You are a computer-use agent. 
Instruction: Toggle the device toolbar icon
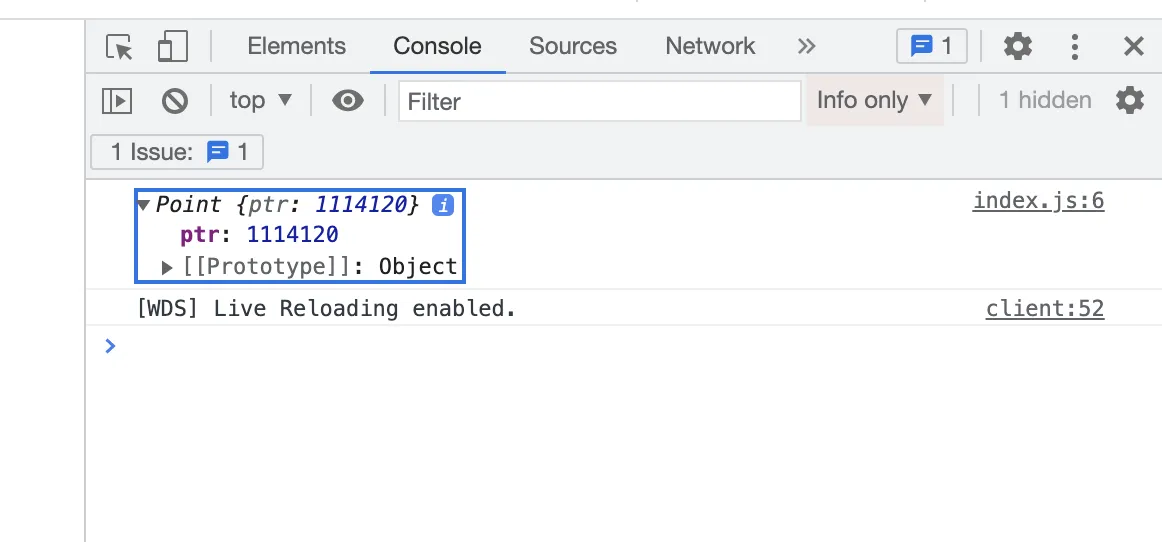tap(173, 47)
